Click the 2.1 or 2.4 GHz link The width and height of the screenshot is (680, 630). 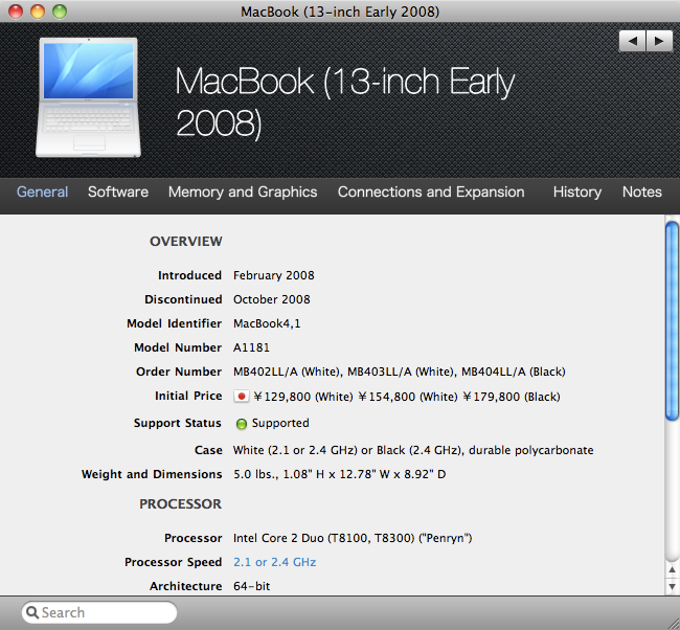pyautogui.click(x=275, y=562)
